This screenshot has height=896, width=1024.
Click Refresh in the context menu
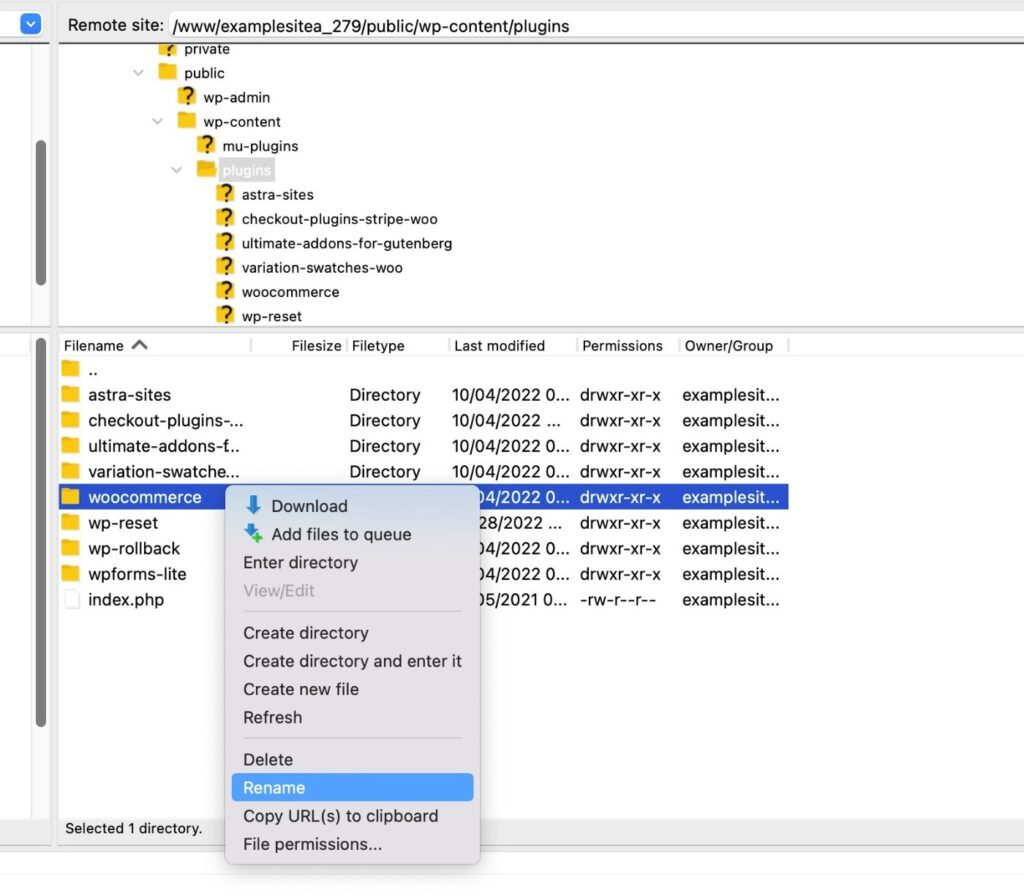[273, 717]
